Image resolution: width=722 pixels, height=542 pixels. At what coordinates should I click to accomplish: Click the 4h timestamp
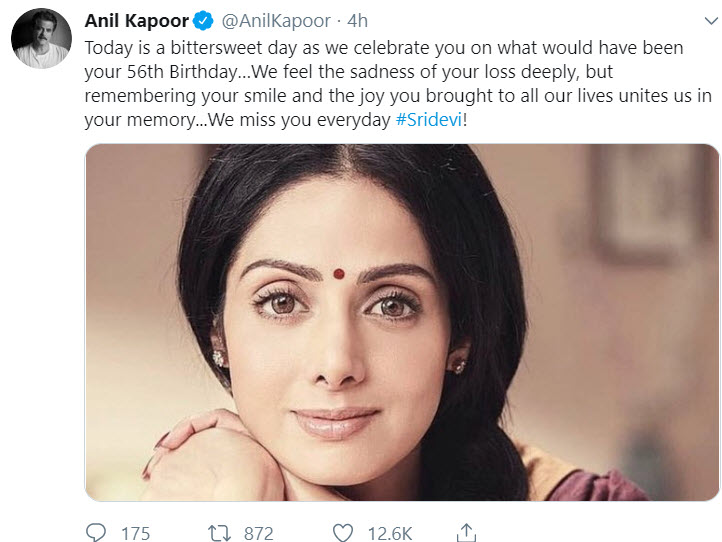coord(358,21)
